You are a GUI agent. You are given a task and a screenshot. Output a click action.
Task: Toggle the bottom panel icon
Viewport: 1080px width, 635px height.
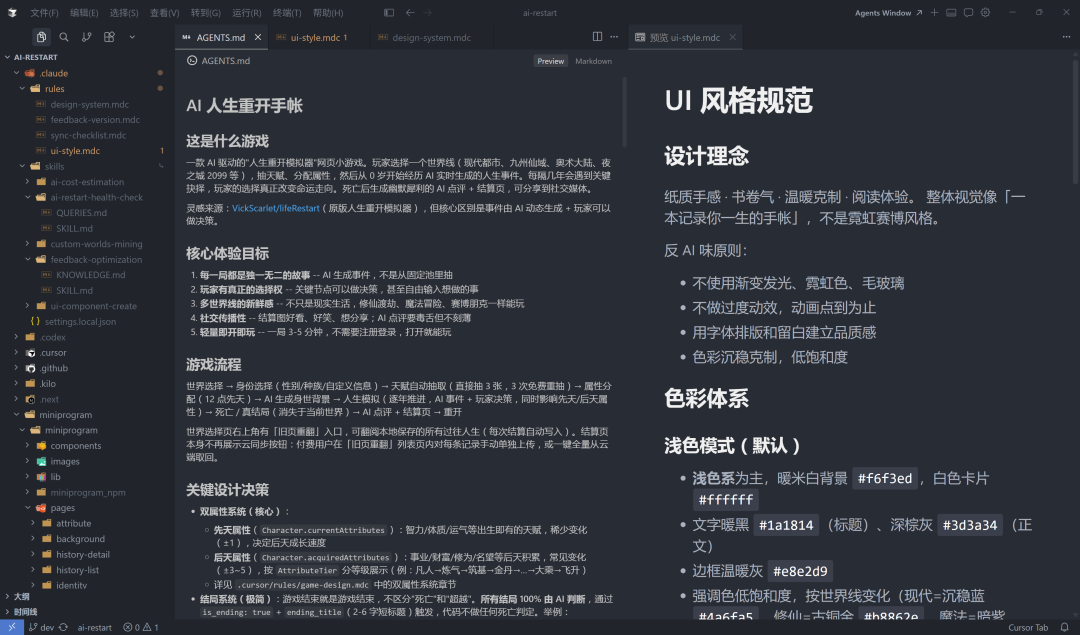[x=951, y=12]
